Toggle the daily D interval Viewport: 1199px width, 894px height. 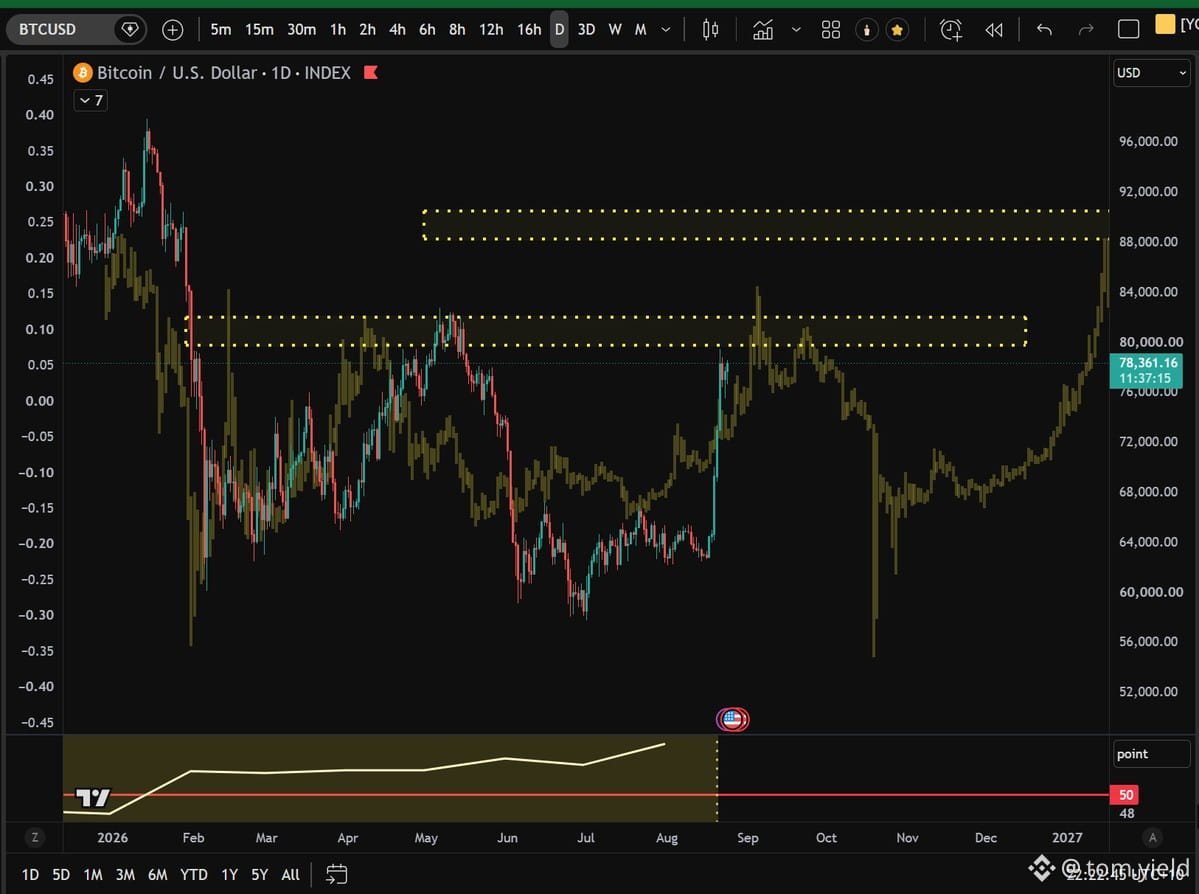point(560,29)
